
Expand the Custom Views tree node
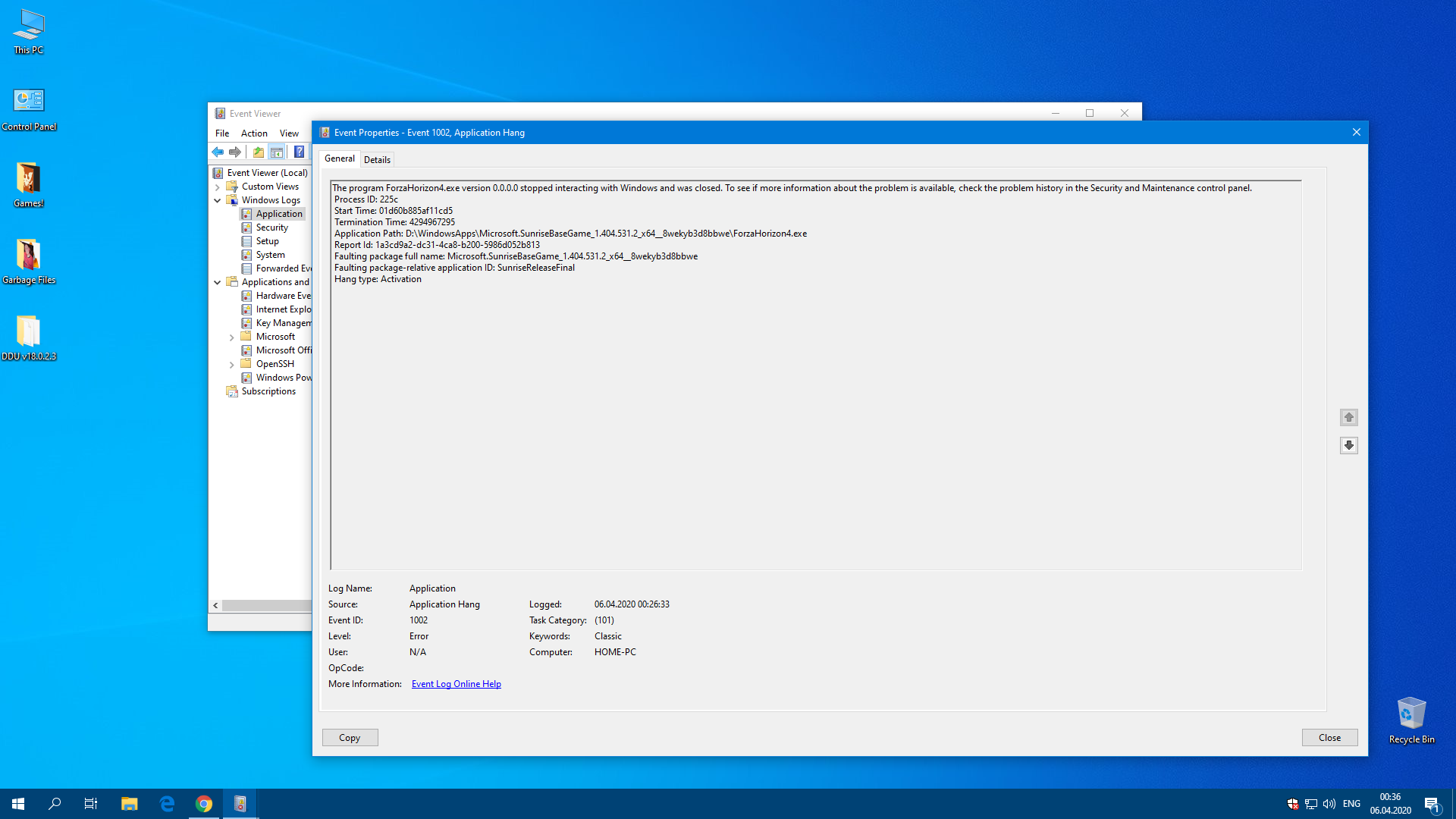pyautogui.click(x=218, y=187)
